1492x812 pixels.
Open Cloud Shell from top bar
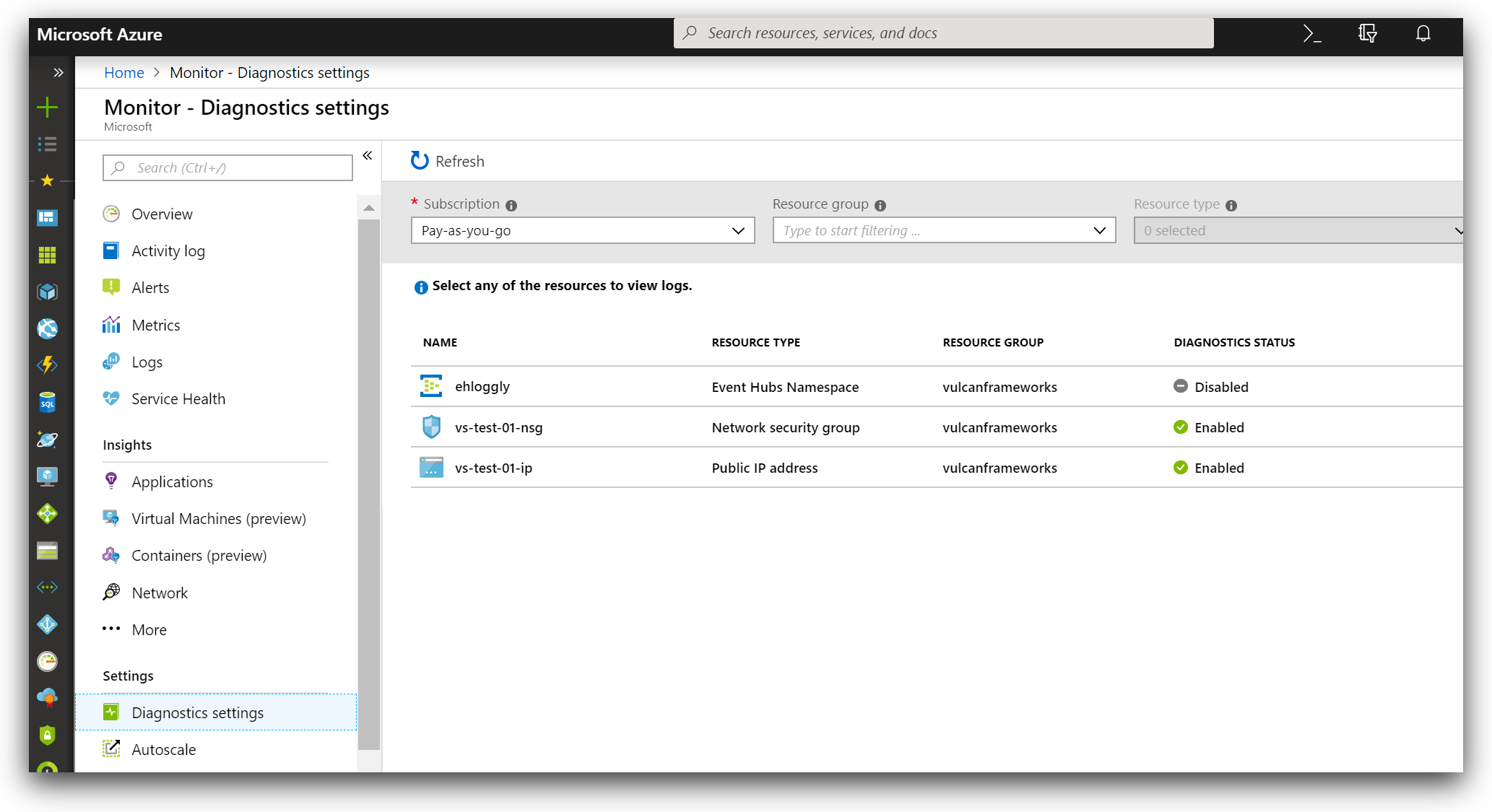click(1311, 33)
